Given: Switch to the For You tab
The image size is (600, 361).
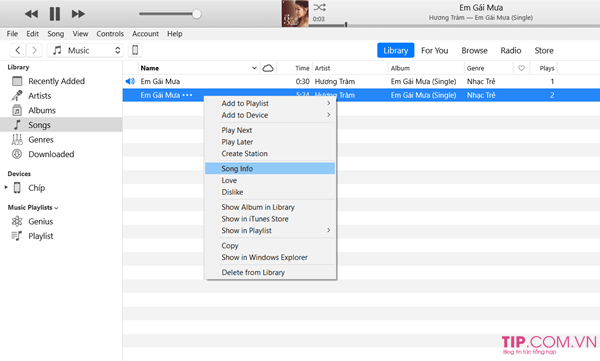Looking at the screenshot, I should [x=435, y=50].
